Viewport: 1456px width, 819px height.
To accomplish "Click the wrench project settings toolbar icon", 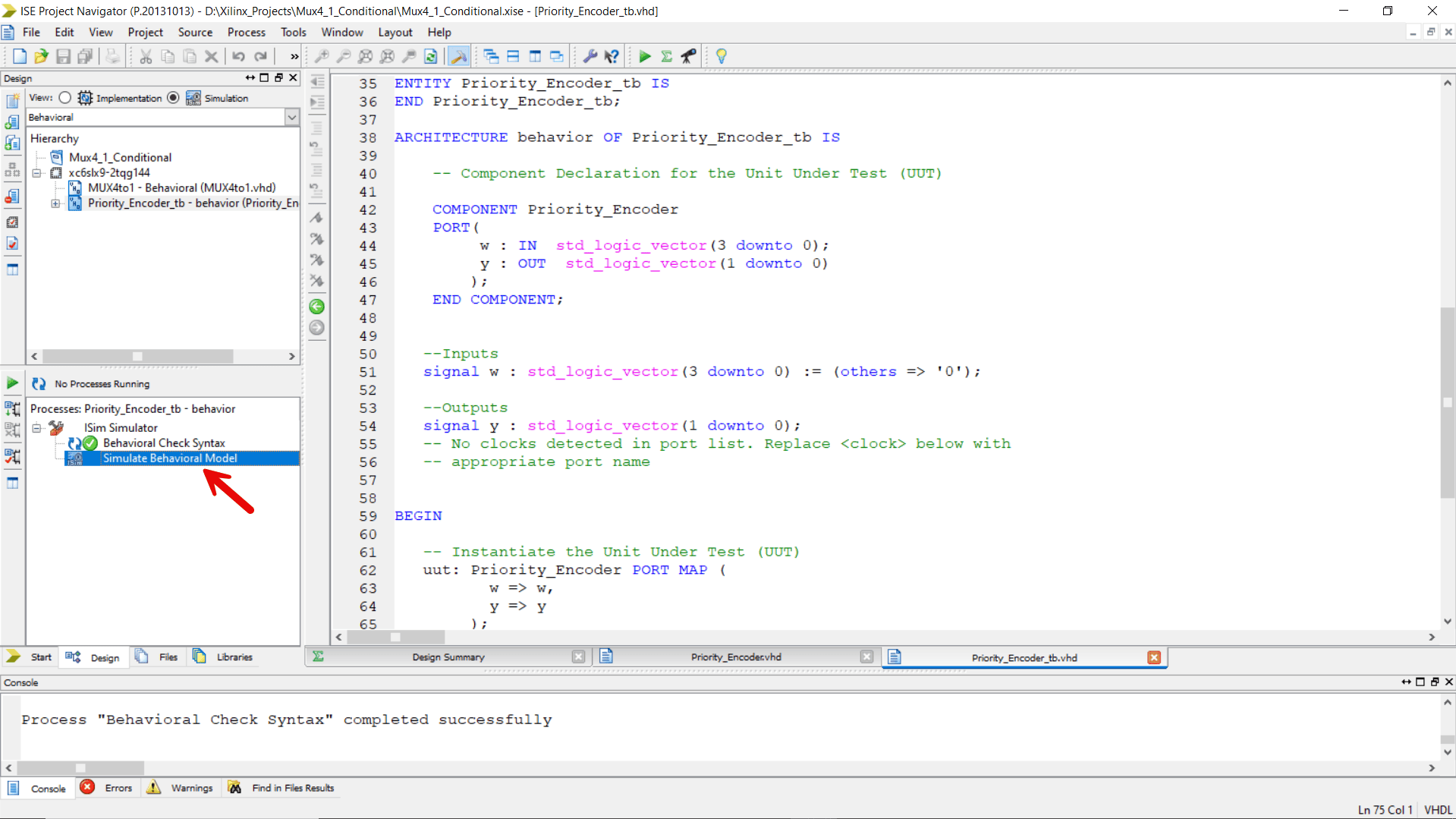I will (590, 55).
